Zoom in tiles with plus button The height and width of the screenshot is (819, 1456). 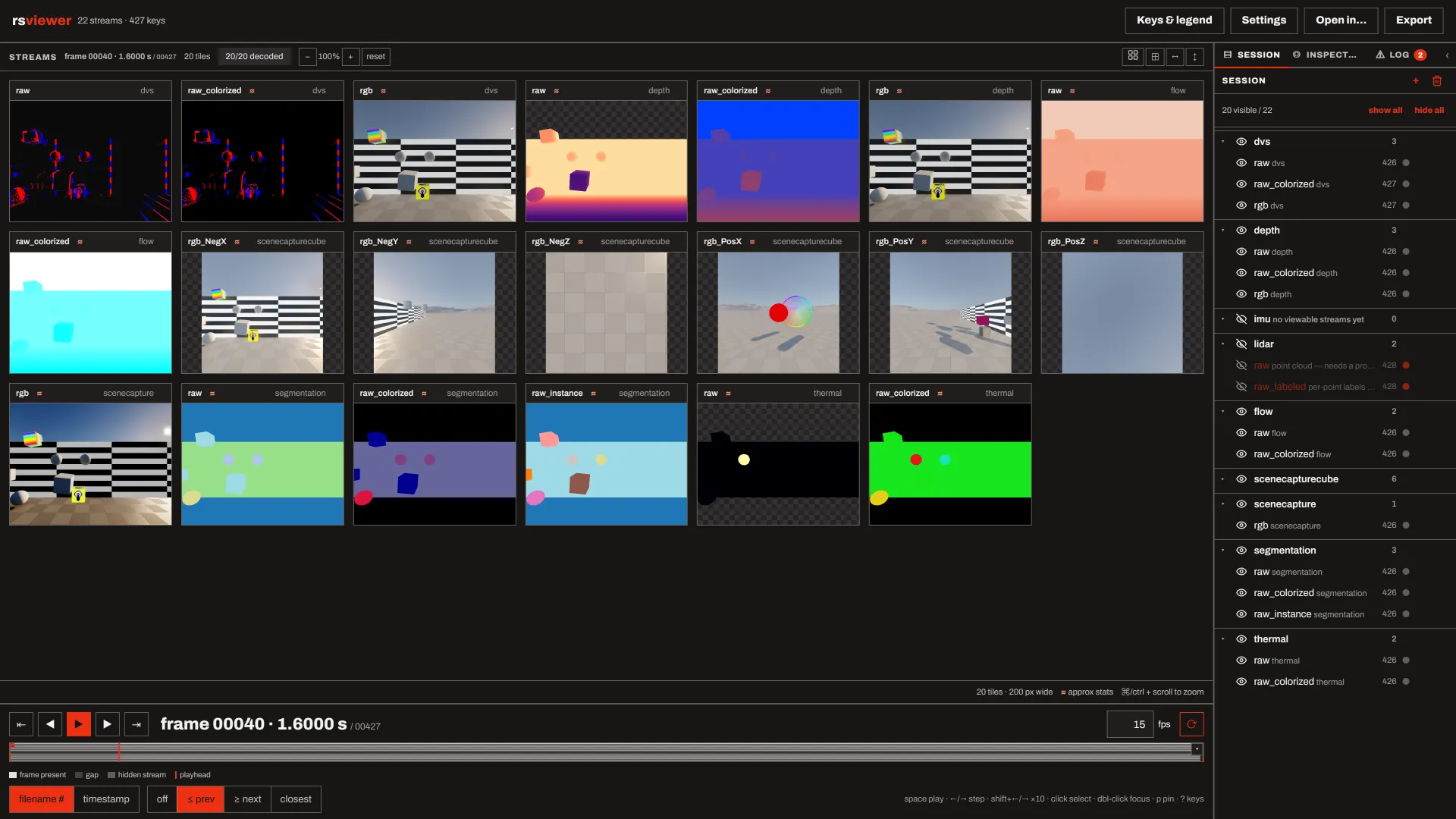tap(350, 56)
